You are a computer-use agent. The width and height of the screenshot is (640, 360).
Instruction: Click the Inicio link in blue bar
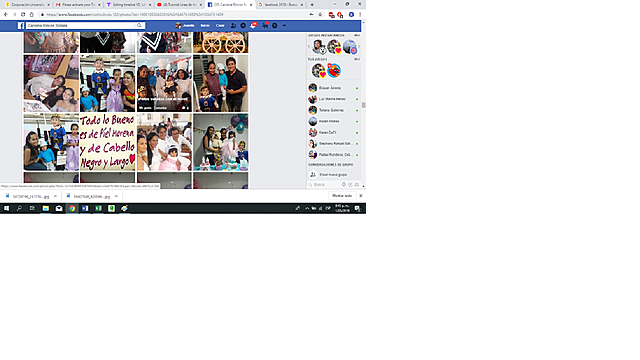click(x=205, y=25)
